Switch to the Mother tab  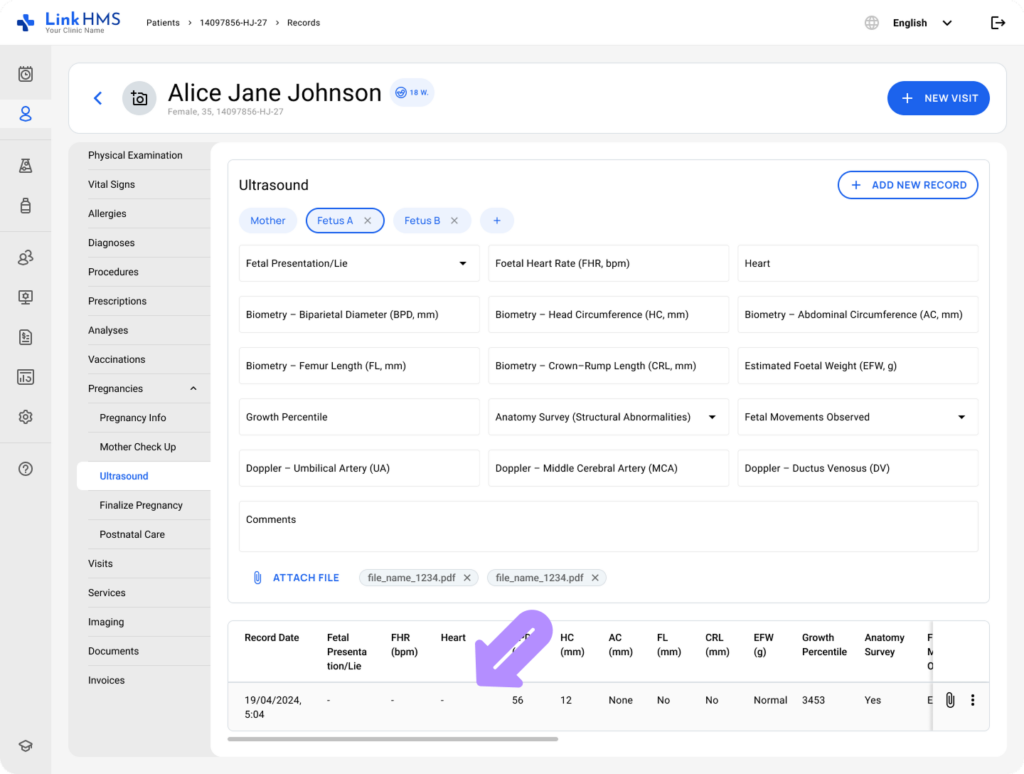268,221
